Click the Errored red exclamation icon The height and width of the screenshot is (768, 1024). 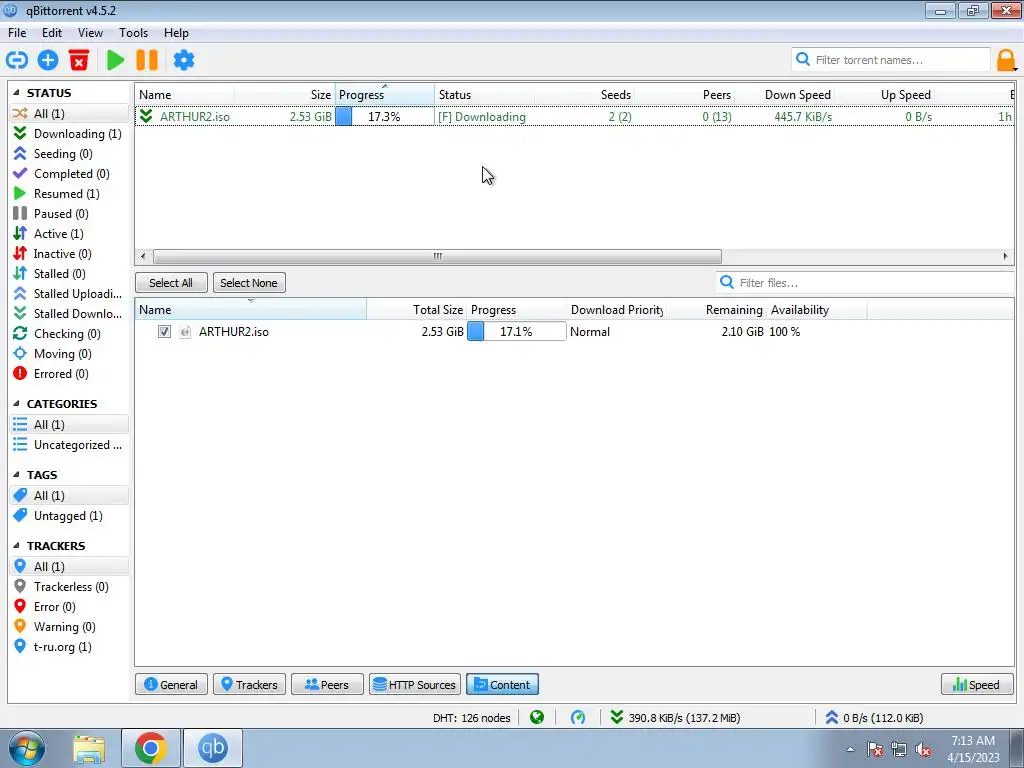tap(20, 374)
